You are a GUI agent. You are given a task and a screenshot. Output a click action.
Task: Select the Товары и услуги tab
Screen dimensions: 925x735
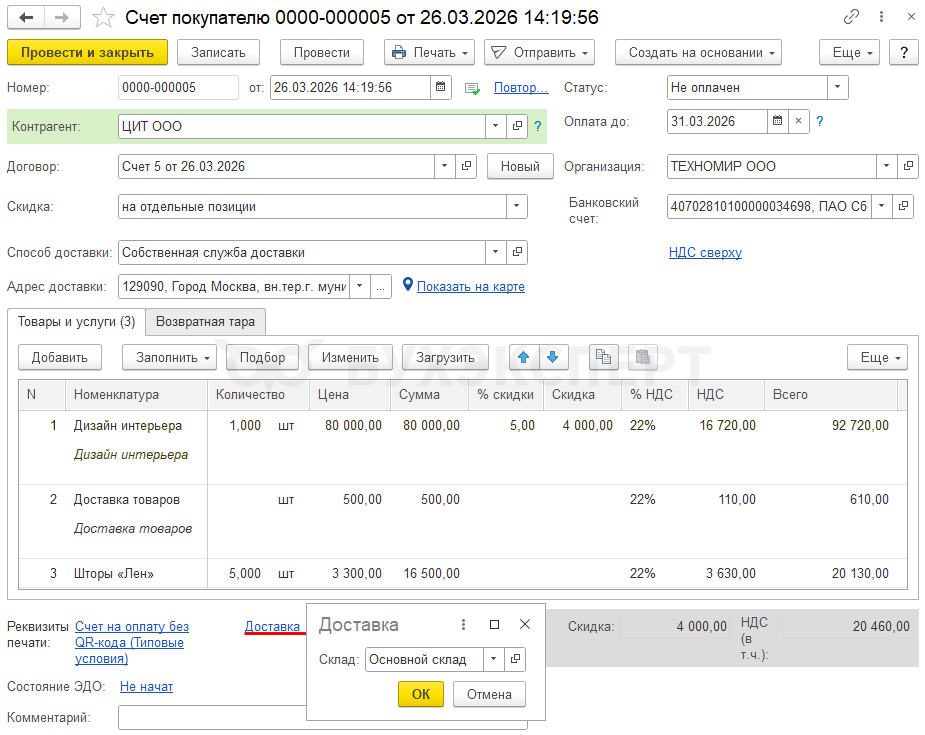76,322
